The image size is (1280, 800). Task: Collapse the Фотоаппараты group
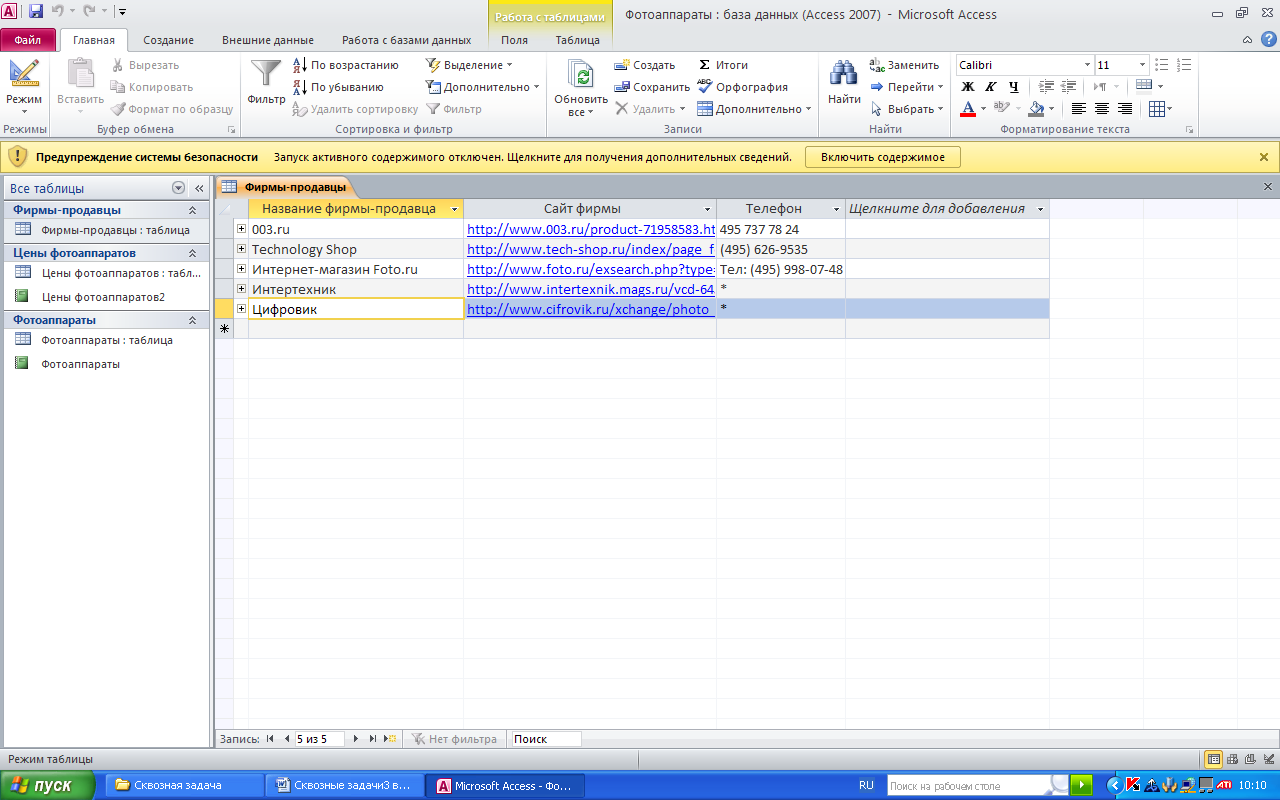192,320
